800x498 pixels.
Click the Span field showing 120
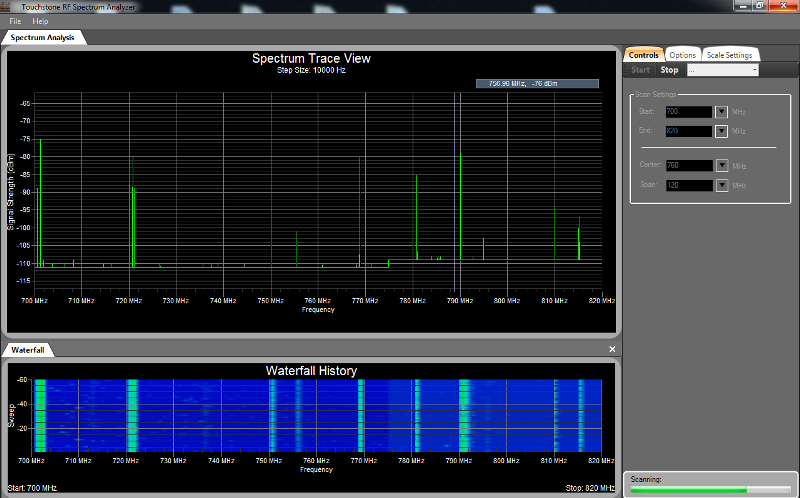pos(689,185)
